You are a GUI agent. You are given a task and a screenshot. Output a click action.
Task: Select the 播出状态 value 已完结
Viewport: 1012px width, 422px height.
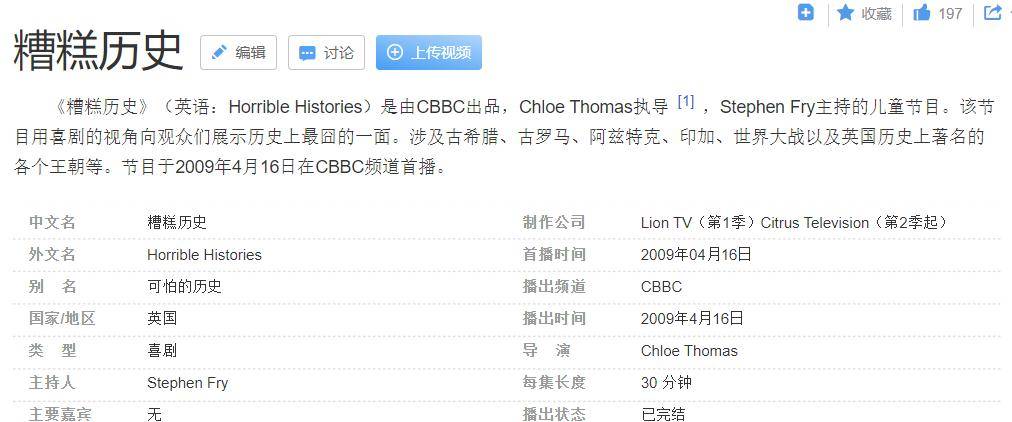click(663, 414)
